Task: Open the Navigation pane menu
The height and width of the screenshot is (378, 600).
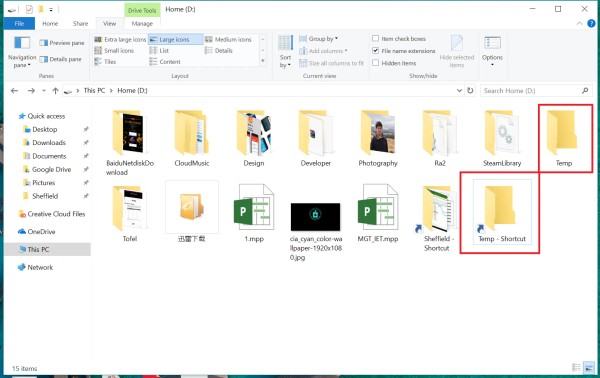Action: (x=22, y=52)
